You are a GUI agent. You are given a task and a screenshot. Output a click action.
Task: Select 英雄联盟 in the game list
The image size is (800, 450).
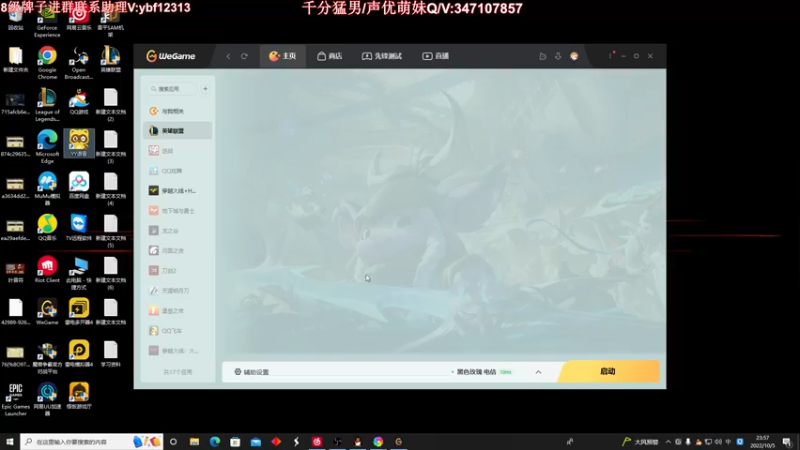click(x=178, y=131)
